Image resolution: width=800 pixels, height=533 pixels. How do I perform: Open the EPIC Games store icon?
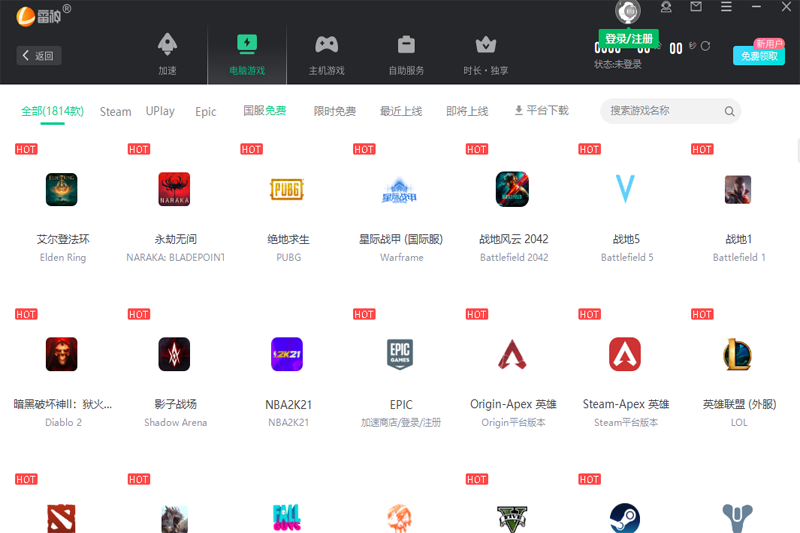pyautogui.click(x=400, y=354)
